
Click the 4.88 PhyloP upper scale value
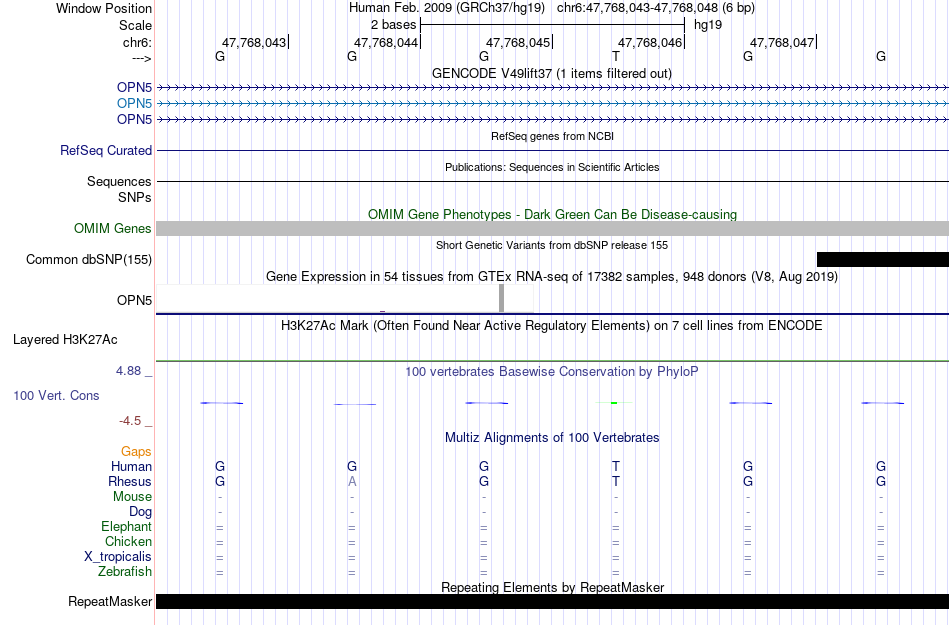tap(128, 371)
